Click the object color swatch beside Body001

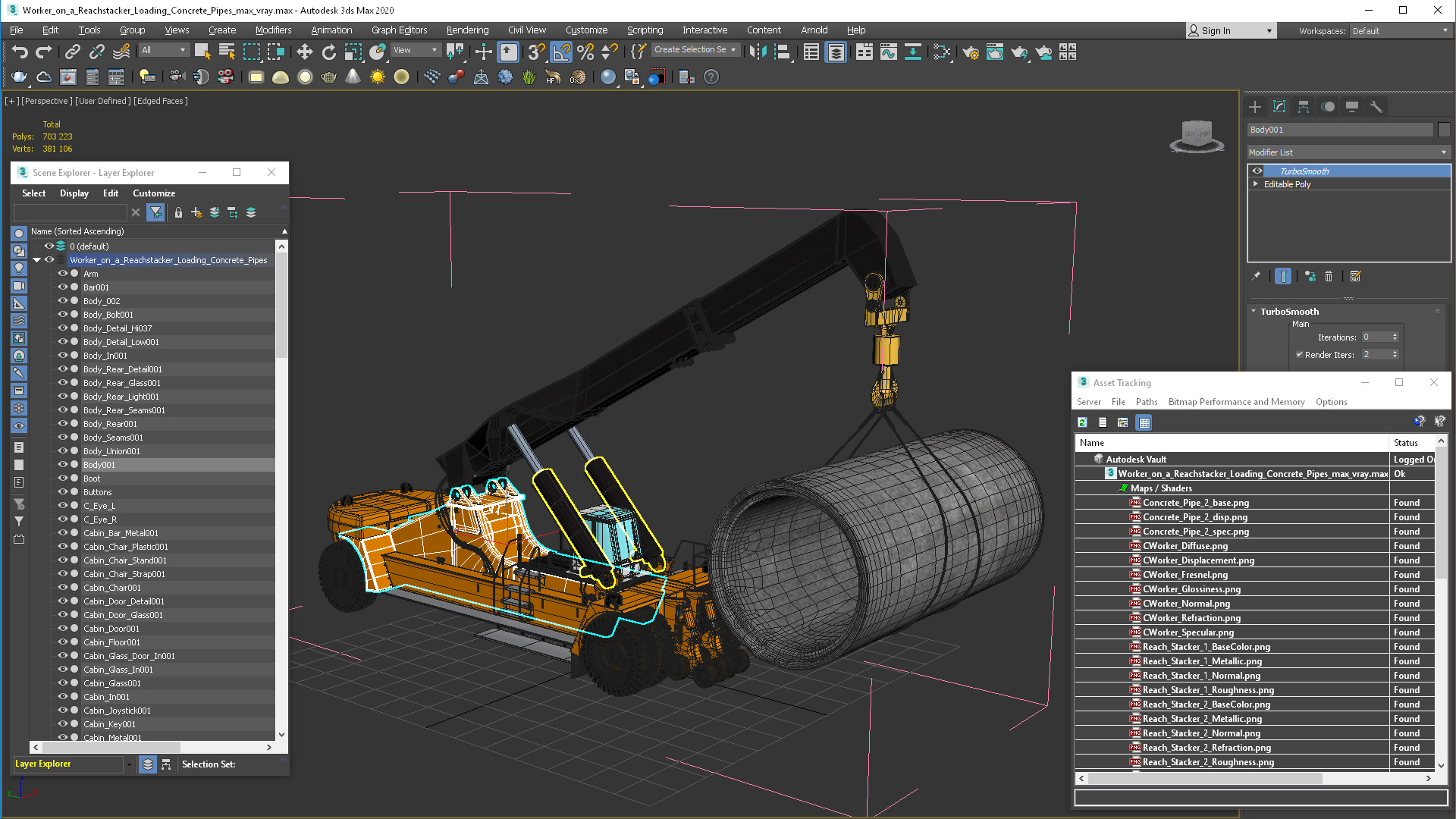(x=1443, y=130)
